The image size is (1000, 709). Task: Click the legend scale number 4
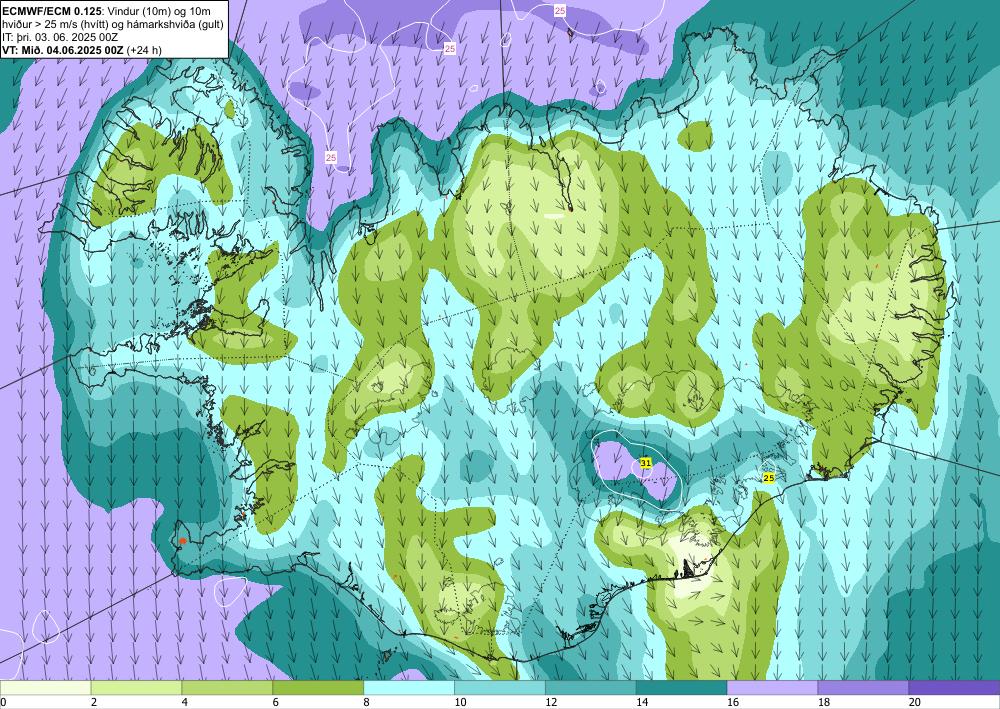click(184, 703)
